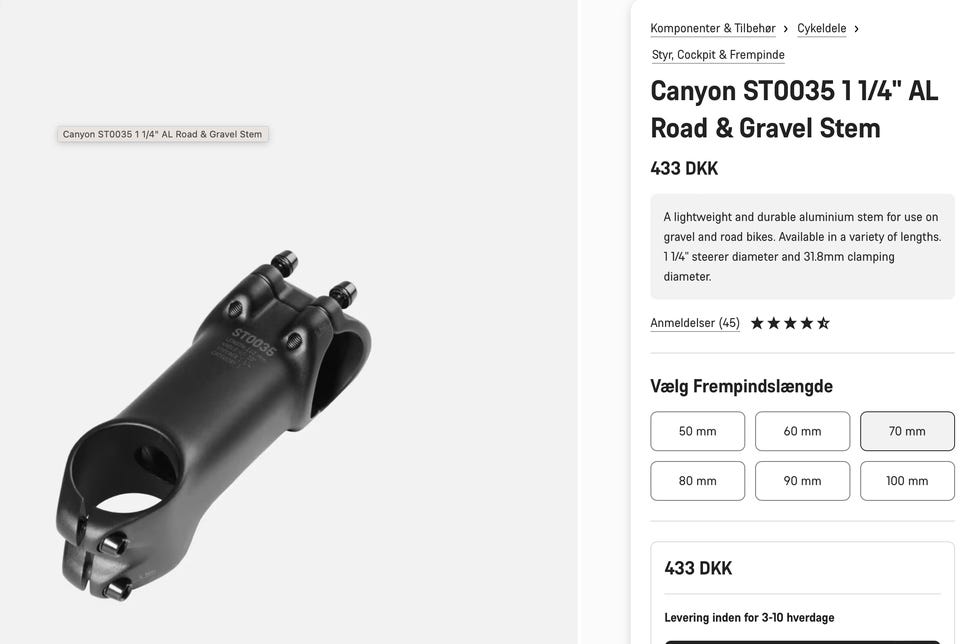Open the Komponenter & Tilbehør breadcrumb
Viewport: 960px width, 644px height.
[713, 28]
